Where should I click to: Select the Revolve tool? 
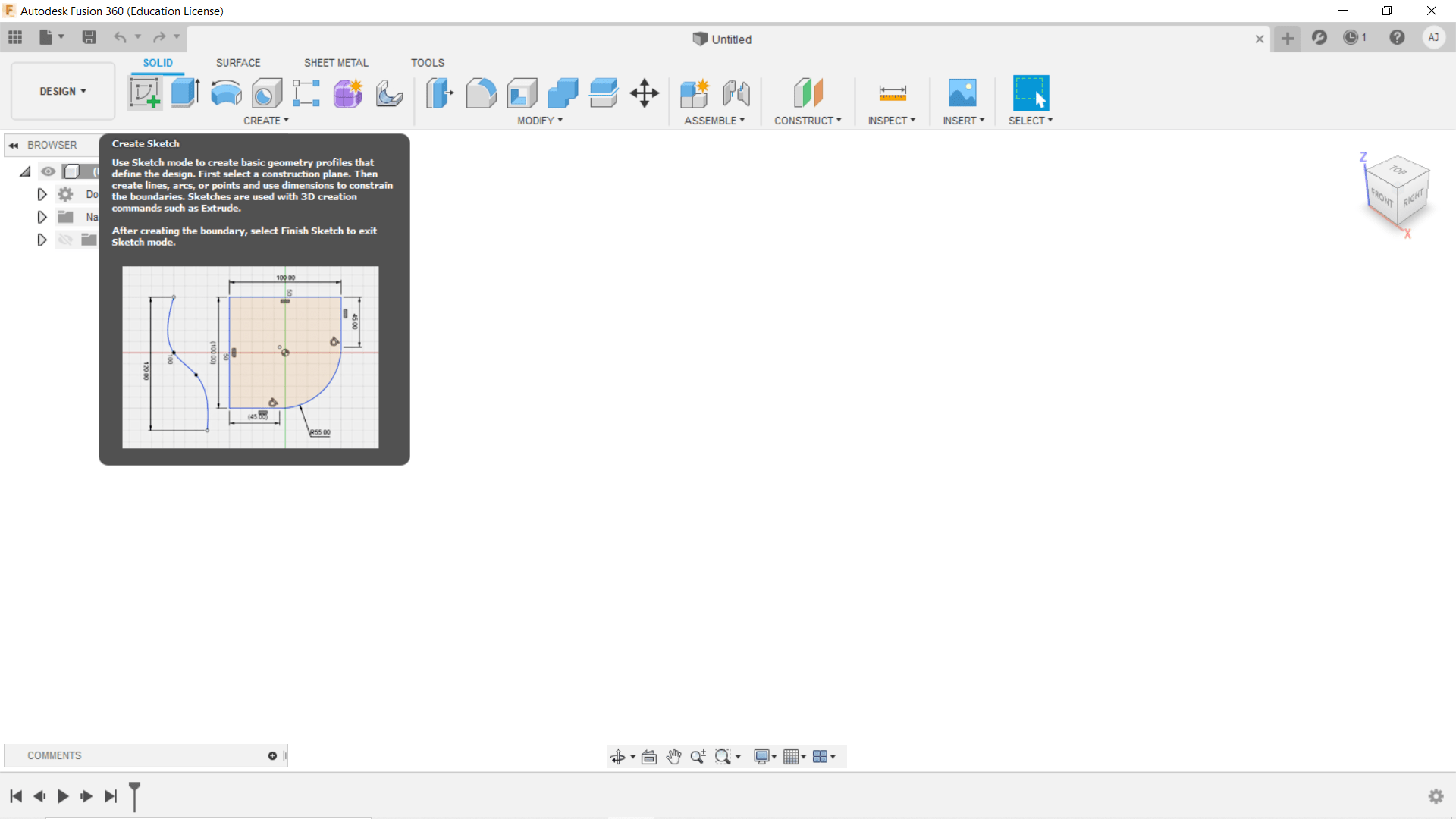(226, 93)
